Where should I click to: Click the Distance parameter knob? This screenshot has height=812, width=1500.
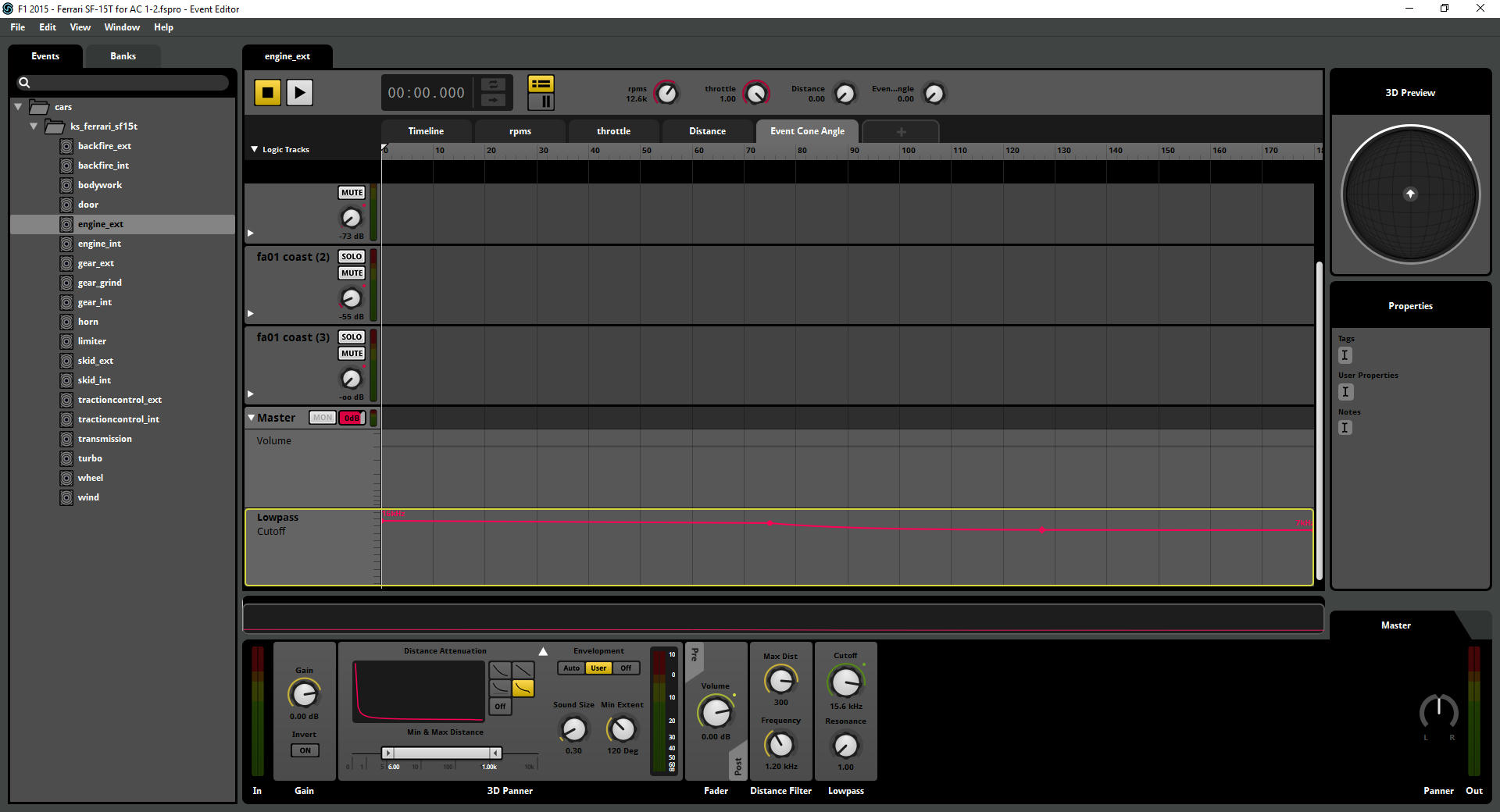[x=845, y=94]
